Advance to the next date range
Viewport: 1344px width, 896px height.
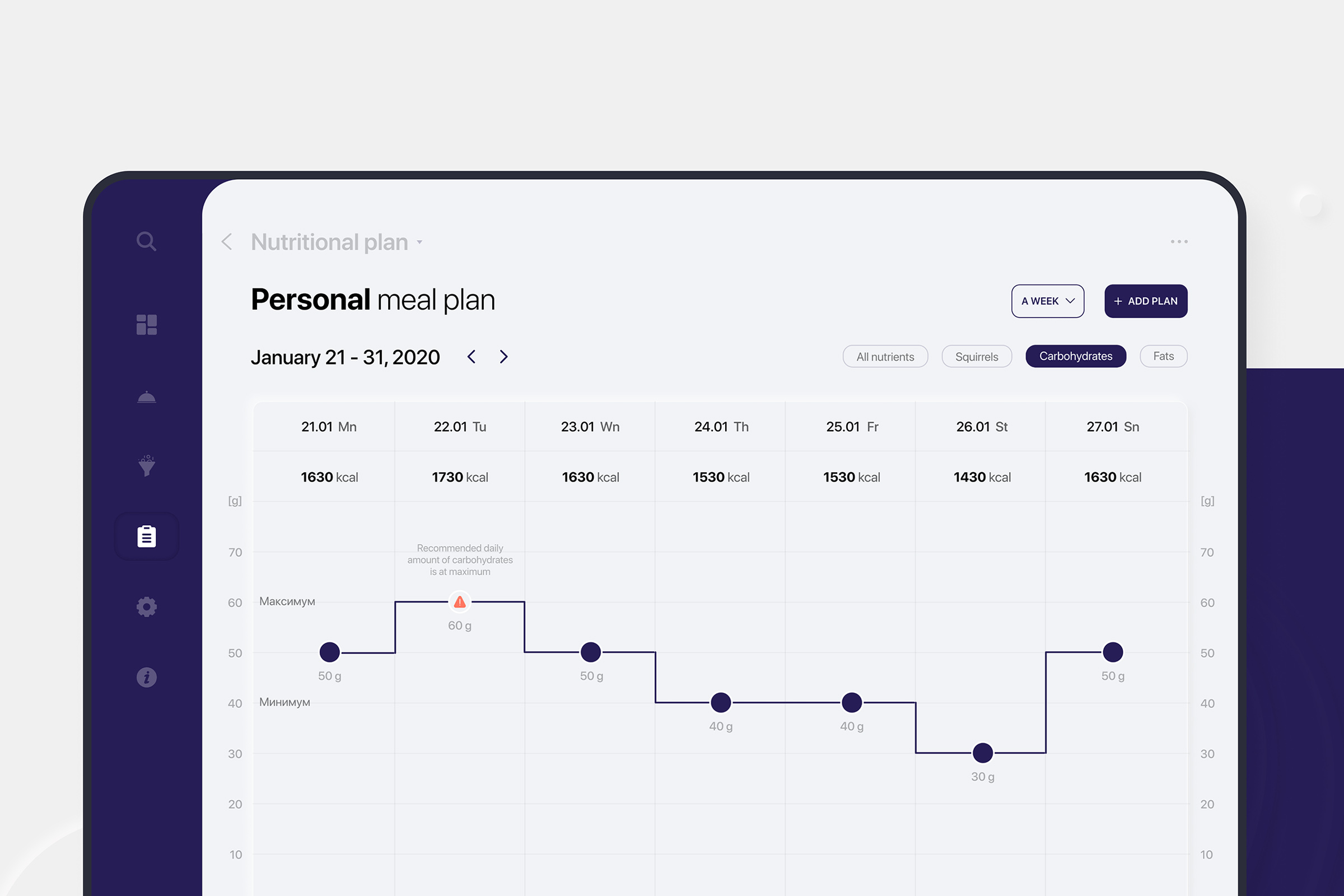pos(503,357)
